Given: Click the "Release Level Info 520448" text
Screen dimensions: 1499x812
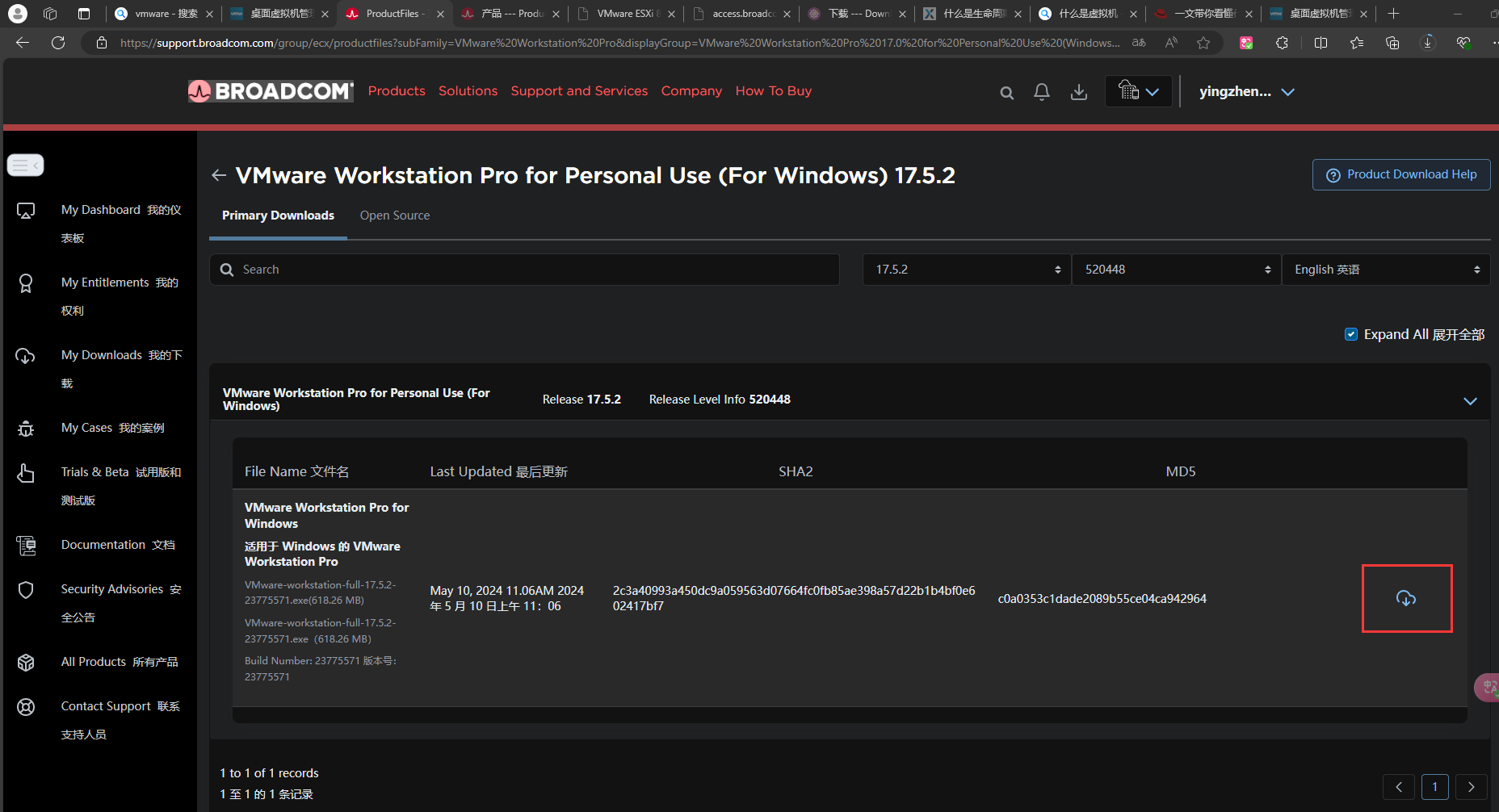Looking at the screenshot, I should coord(720,400).
